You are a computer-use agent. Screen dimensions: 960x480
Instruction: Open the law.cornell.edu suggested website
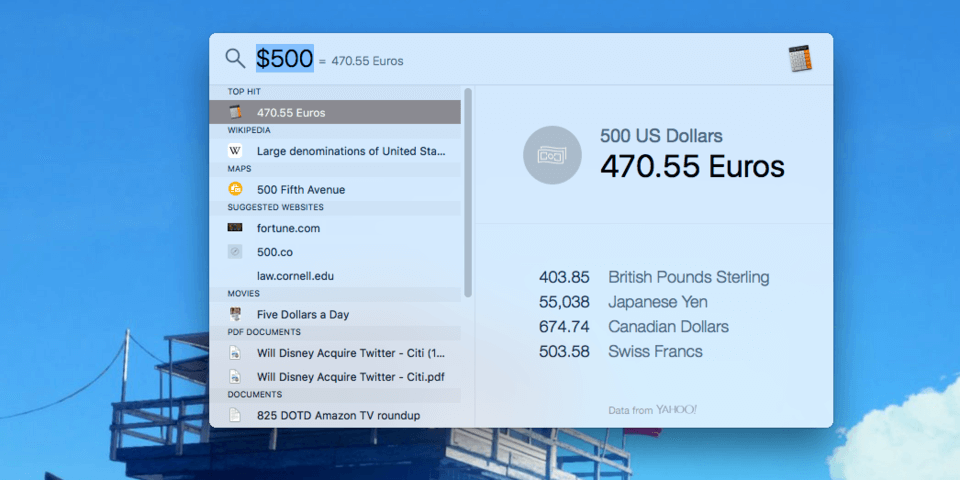(x=335, y=276)
